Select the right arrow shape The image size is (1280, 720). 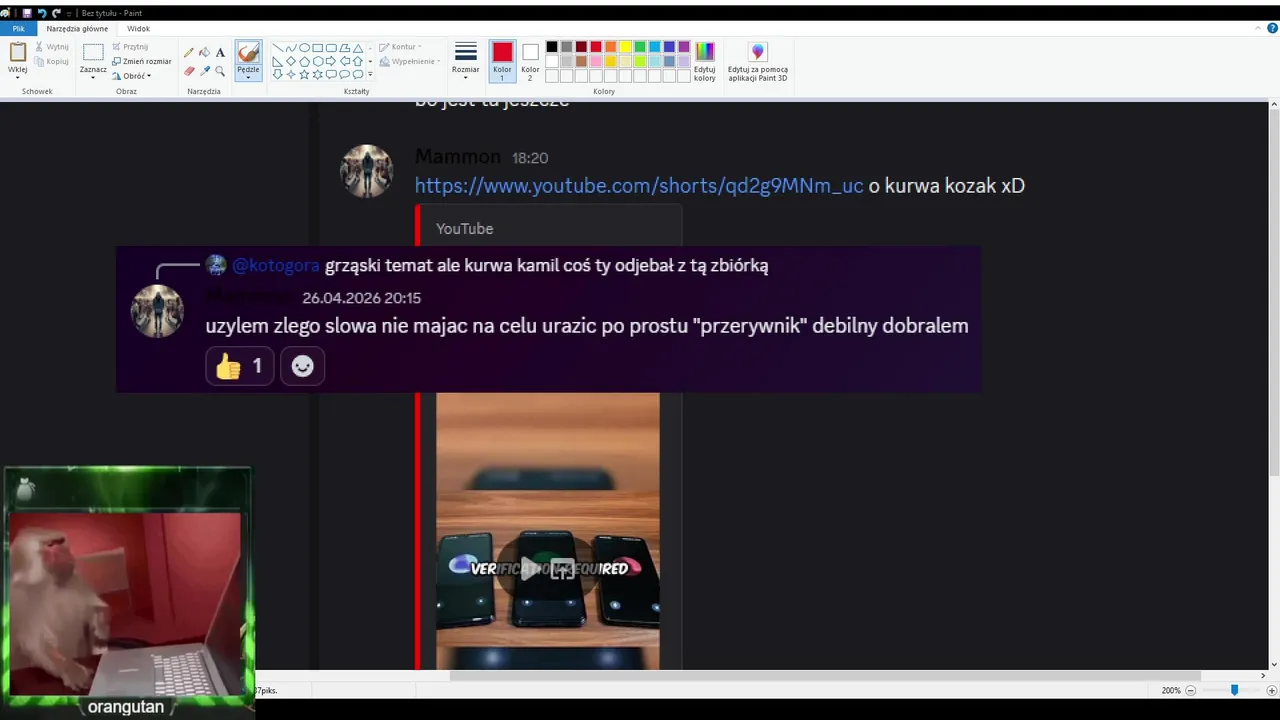pos(331,61)
